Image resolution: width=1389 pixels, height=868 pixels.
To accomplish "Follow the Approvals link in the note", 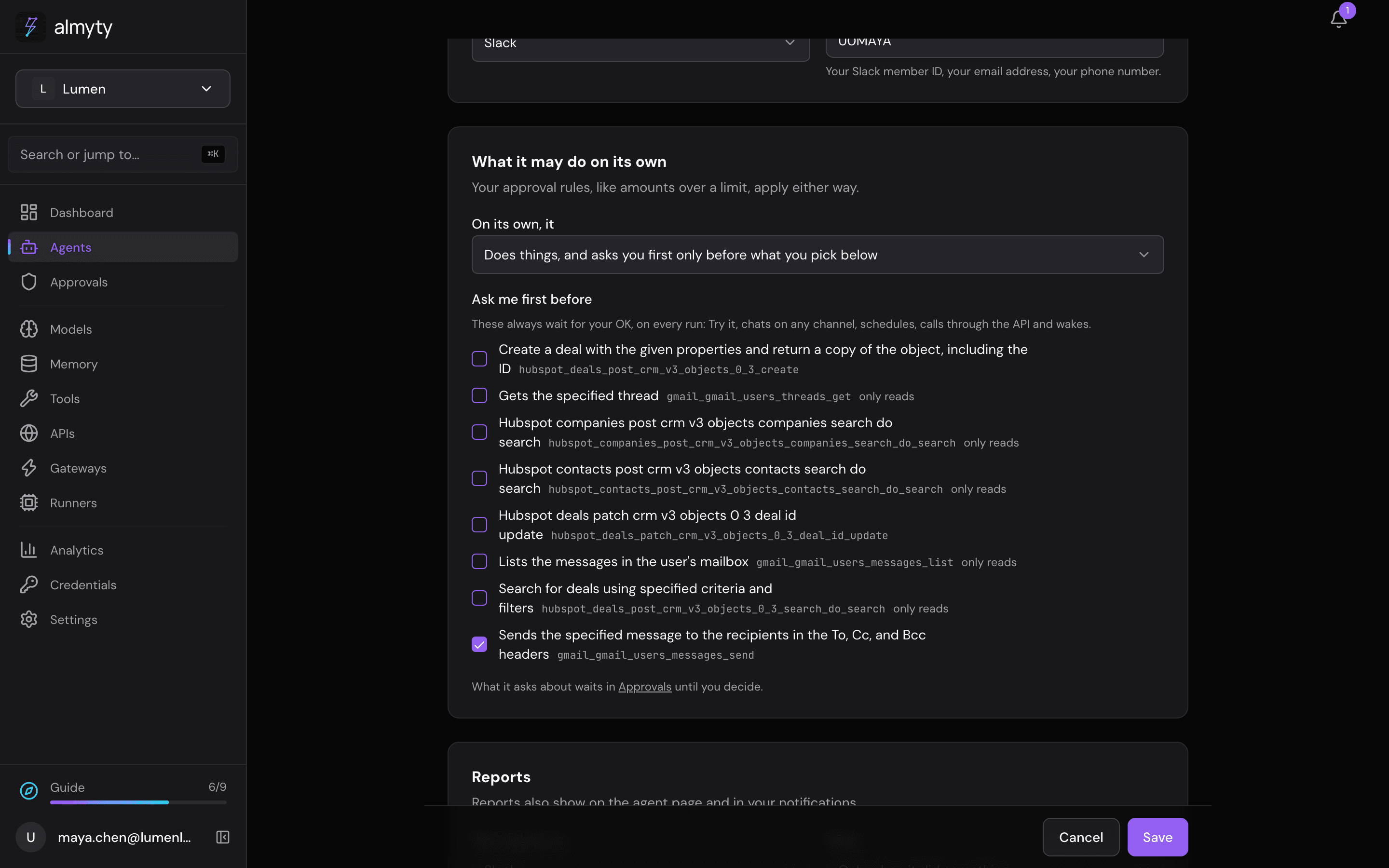I will [644, 687].
